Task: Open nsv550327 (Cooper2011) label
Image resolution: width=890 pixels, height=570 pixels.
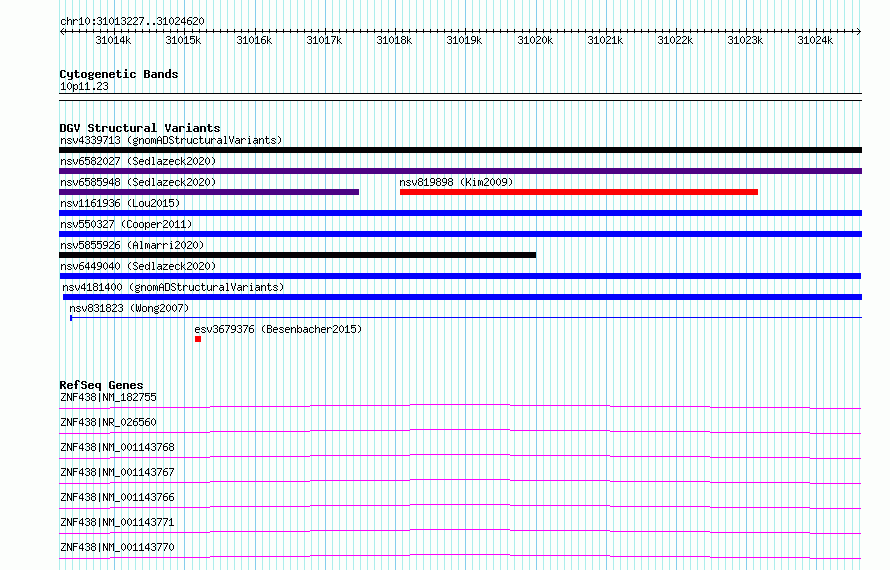Action: coord(126,224)
